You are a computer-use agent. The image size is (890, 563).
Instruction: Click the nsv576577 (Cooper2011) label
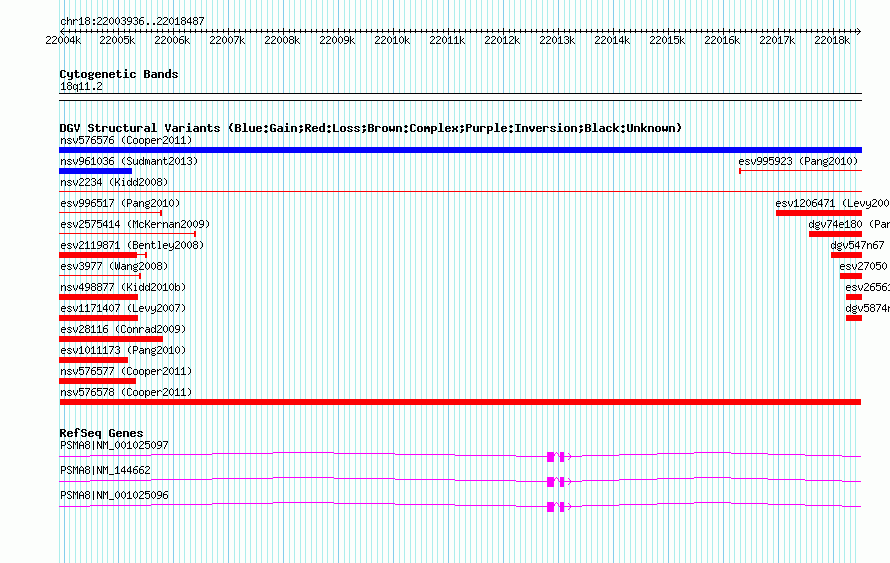(x=126, y=371)
